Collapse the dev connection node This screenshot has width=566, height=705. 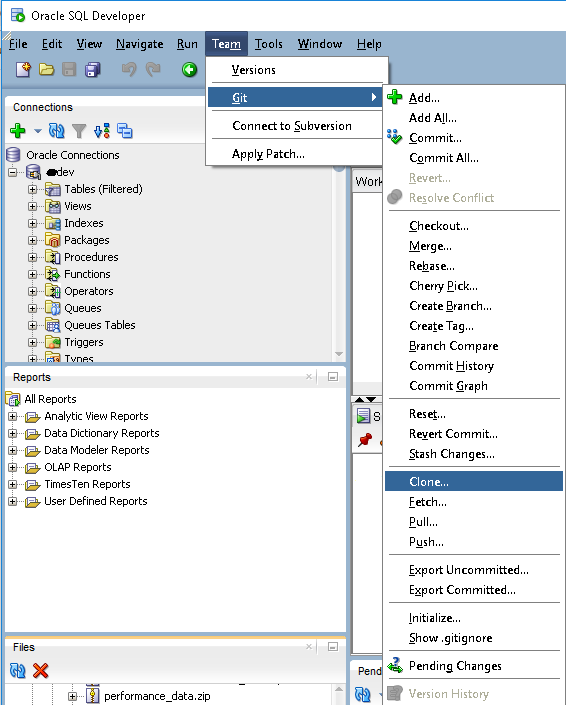click(x=13, y=172)
